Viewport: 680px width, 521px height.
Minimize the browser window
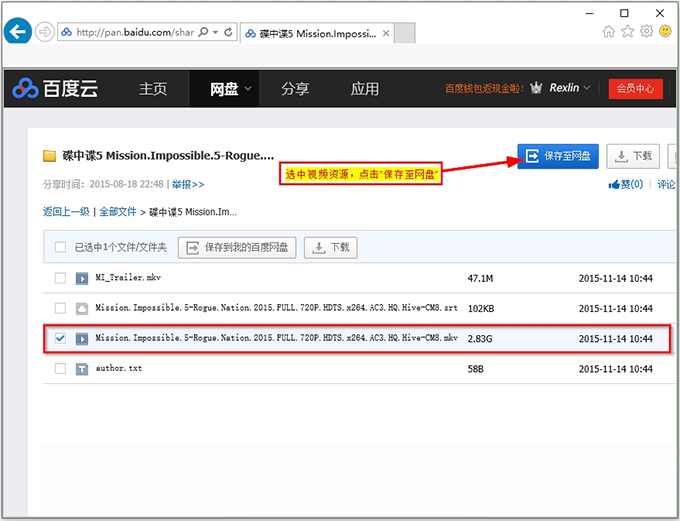(589, 13)
